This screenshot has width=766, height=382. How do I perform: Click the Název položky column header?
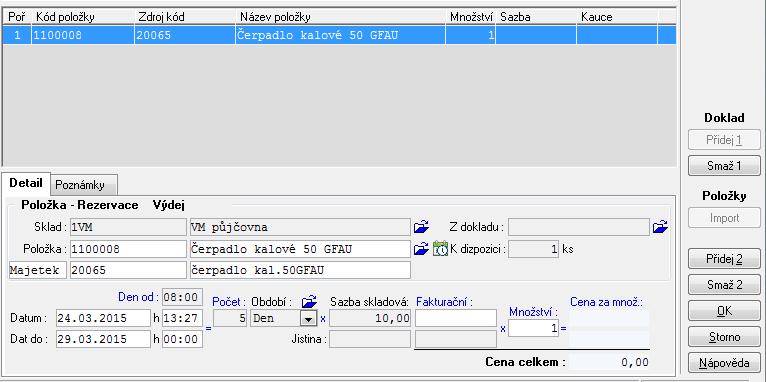(340, 17)
